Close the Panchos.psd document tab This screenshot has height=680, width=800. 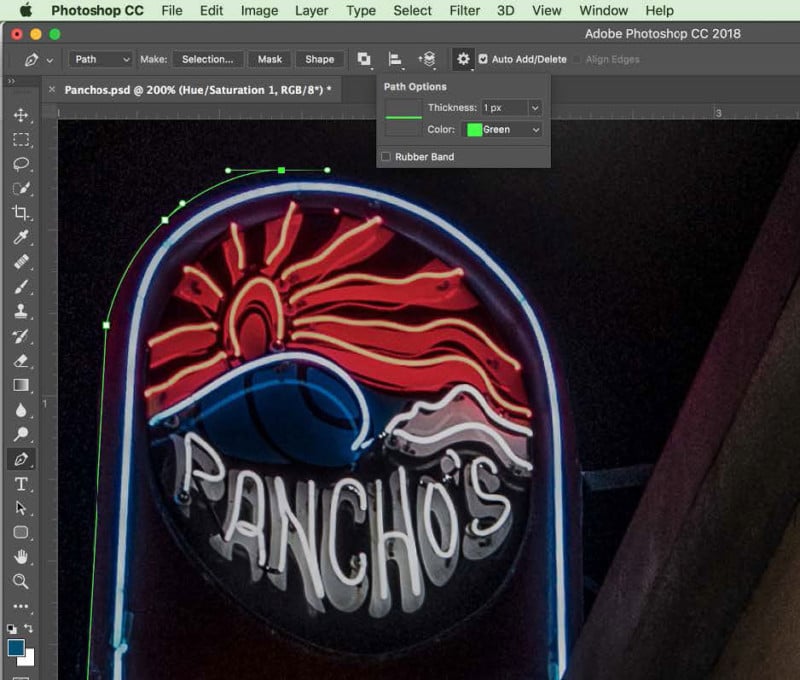tap(52, 90)
